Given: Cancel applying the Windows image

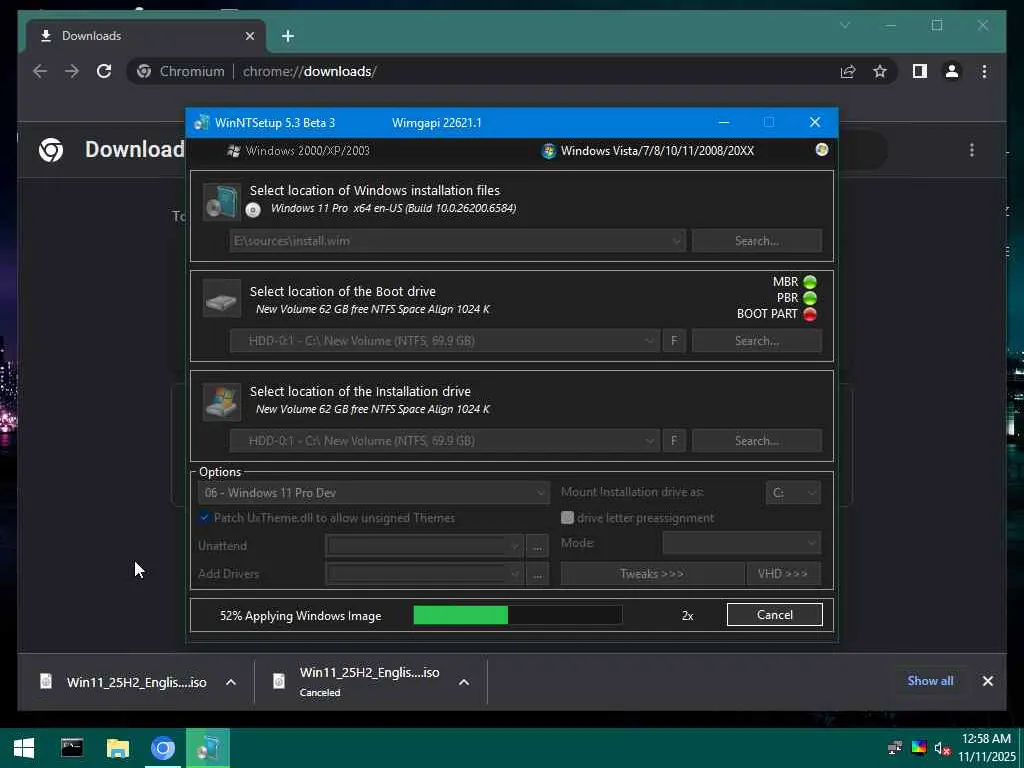Looking at the screenshot, I should click(775, 615).
